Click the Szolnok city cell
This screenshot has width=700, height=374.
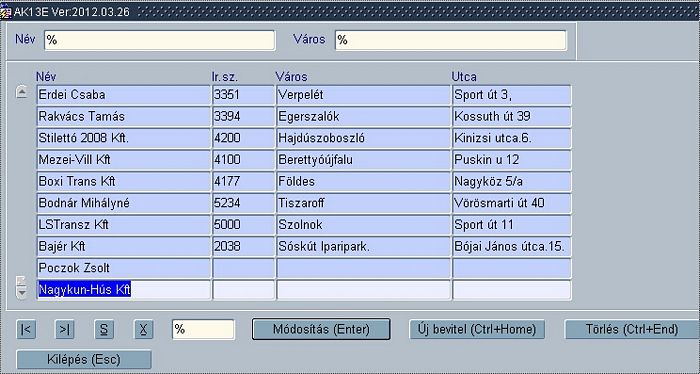pyautogui.click(x=363, y=225)
